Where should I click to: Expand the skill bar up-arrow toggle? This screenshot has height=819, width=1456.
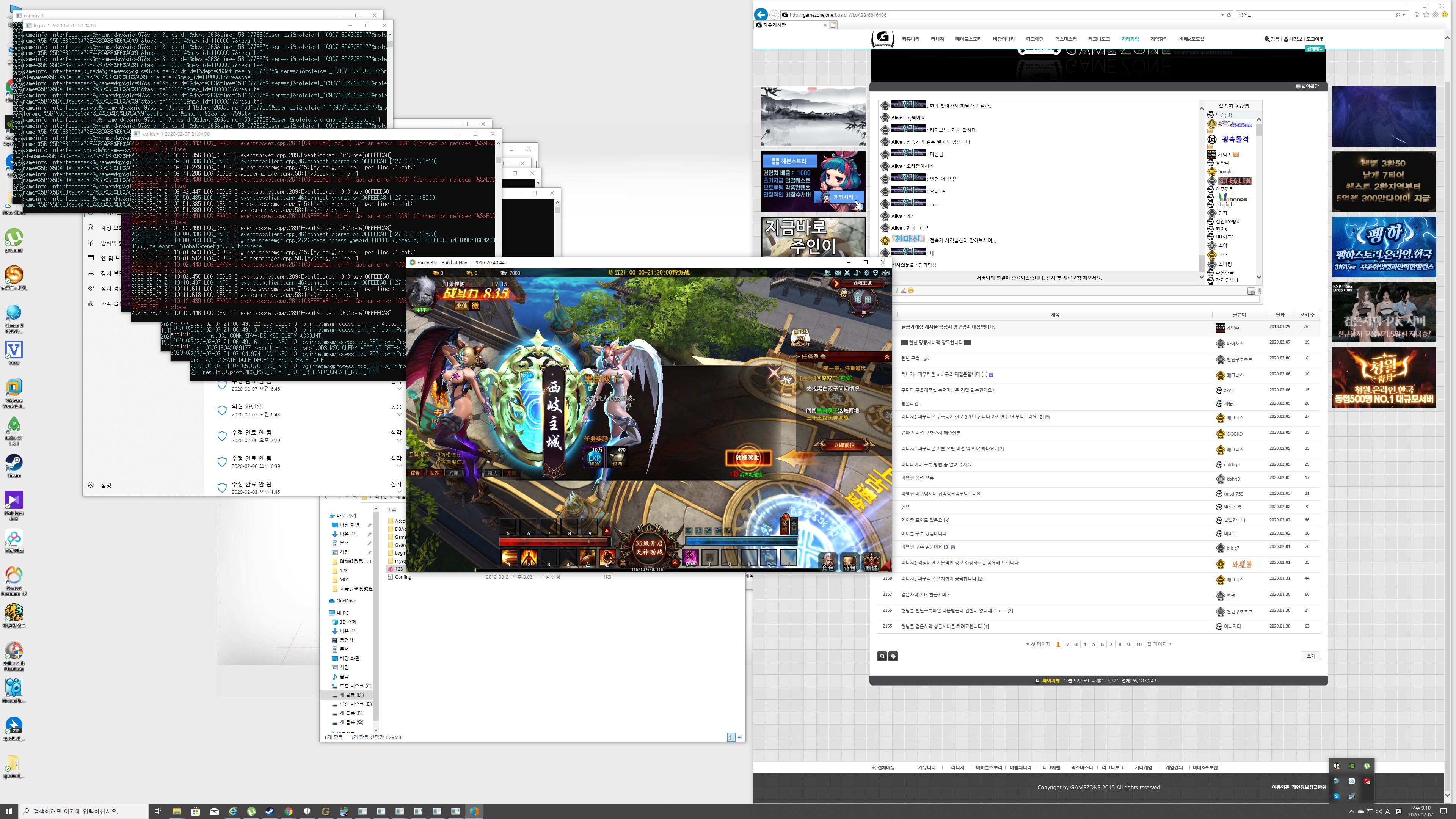[x=607, y=531]
